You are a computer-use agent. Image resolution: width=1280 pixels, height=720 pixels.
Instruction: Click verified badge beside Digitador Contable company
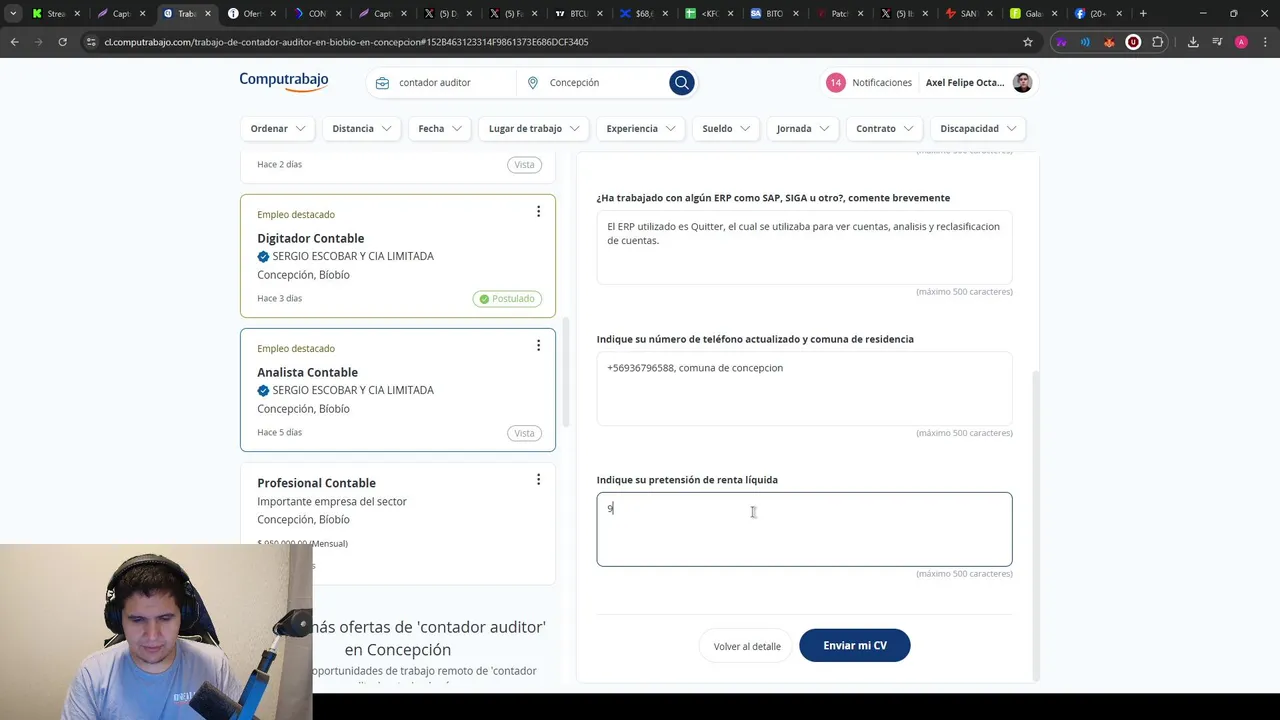tap(263, 257)
